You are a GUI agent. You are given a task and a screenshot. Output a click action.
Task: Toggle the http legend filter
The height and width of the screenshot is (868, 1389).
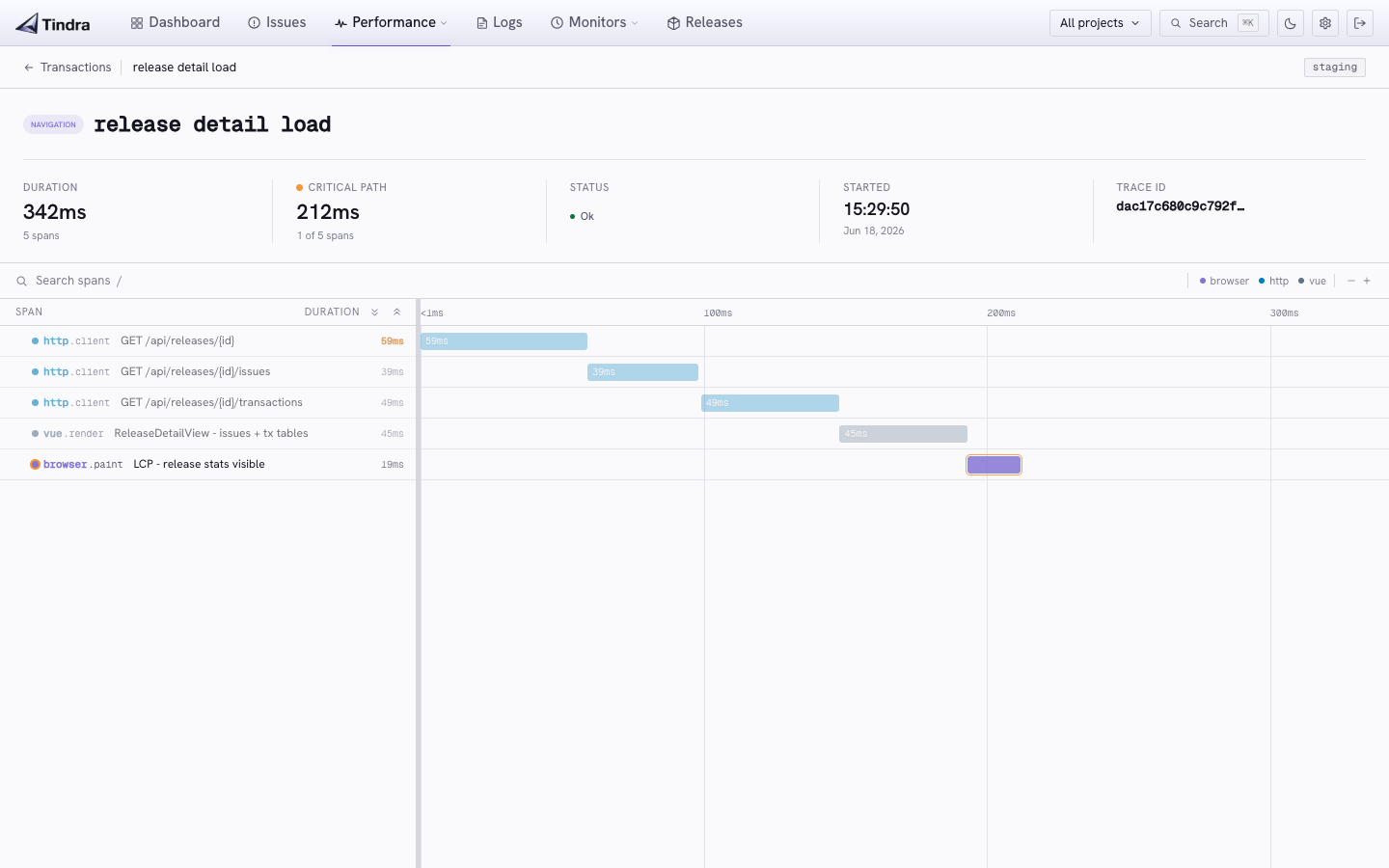click(1273, 282)
